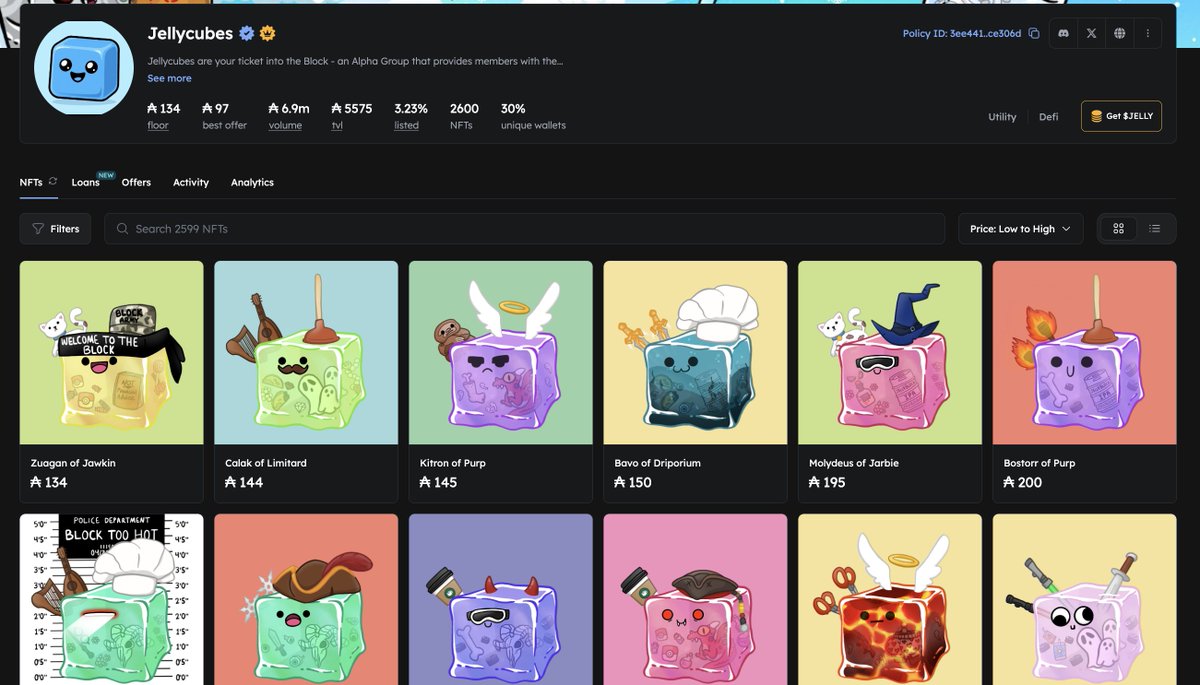Click the volume stat label
This screenshot has width=1200, height=685.
point(285,126)
